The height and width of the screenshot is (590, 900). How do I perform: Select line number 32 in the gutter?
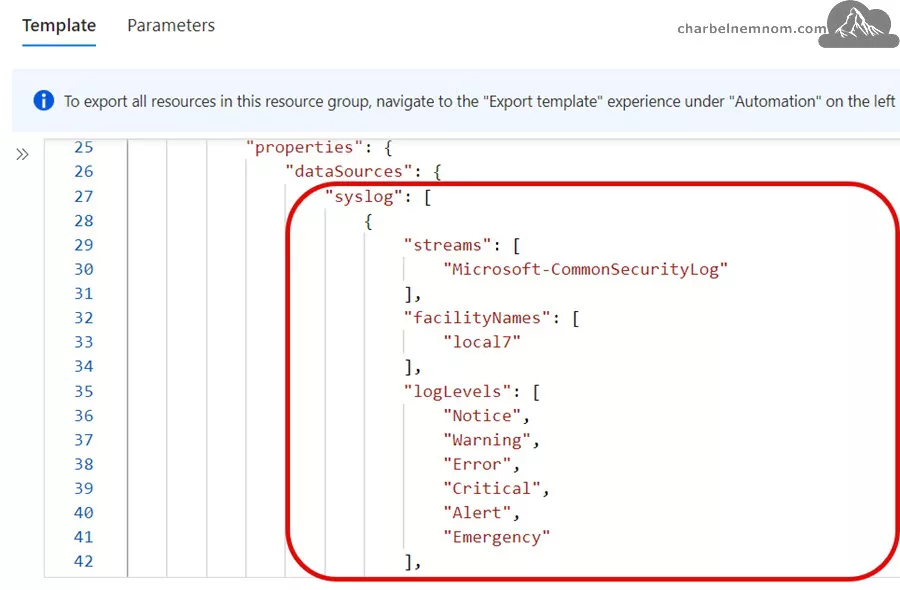click(84, 318)
